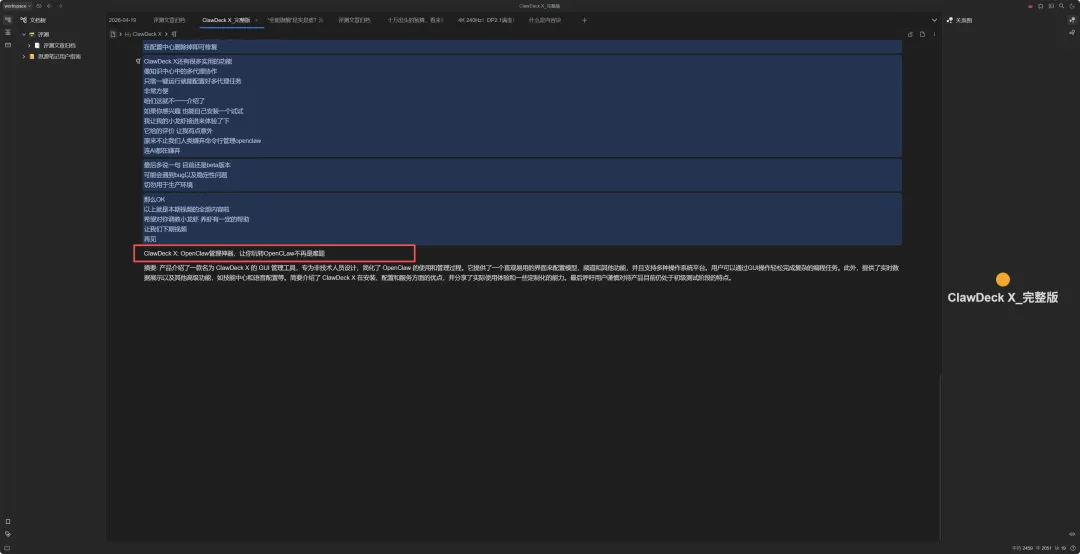
Task: Switch to the 什么助听器快 tab
Action: (x=545, y=20)
